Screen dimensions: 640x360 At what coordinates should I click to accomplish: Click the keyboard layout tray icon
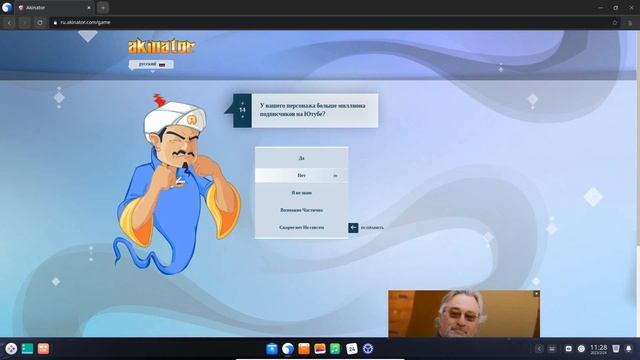click(552, 349)
